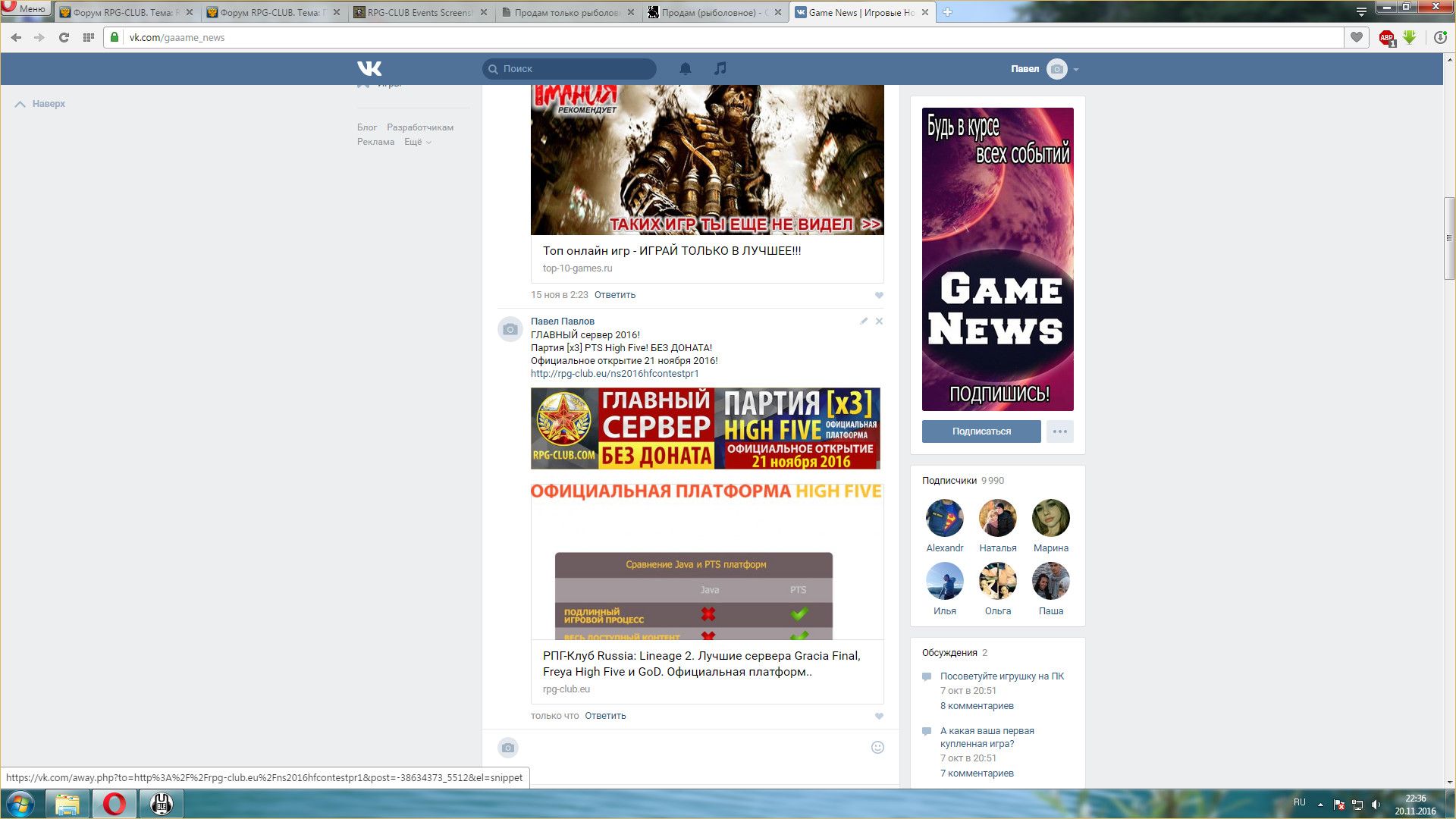The height and width of the screenshot is (819, 1456).
Task: Switch to RPG-CLUB Events Screenshots tab
Action: tap(419, 12)
